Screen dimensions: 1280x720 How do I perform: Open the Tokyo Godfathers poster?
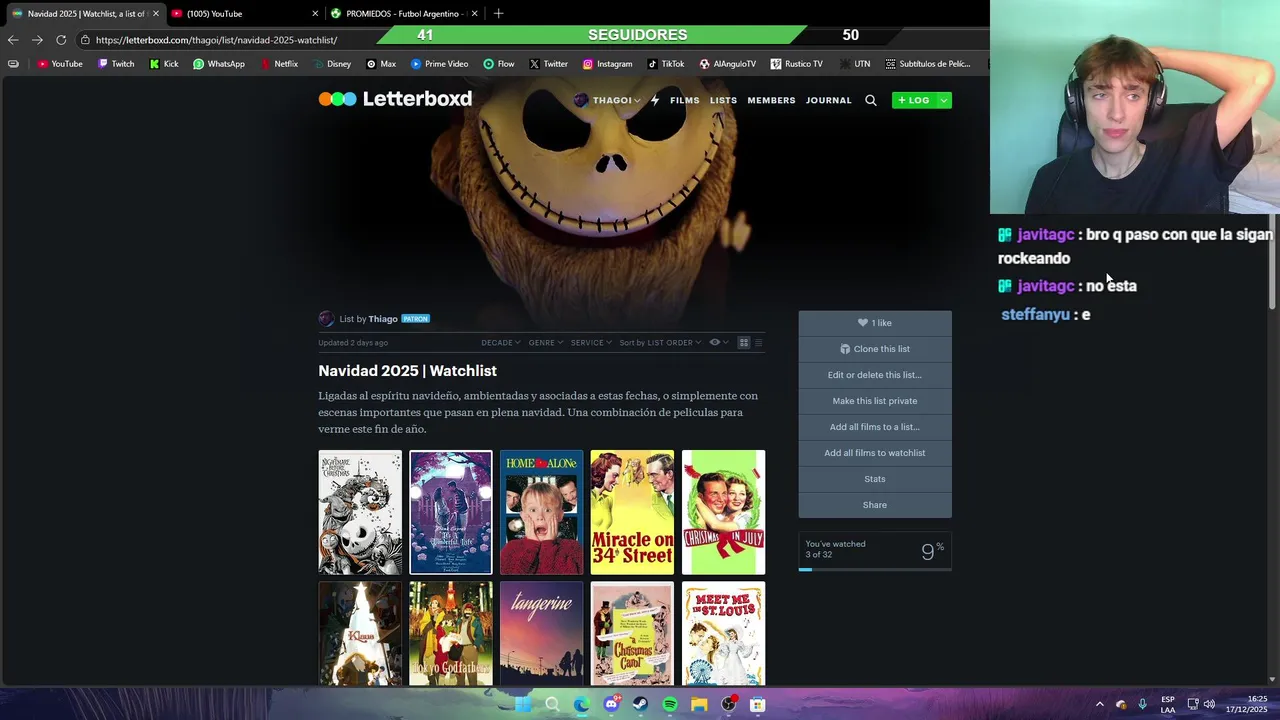coord(451,634)
